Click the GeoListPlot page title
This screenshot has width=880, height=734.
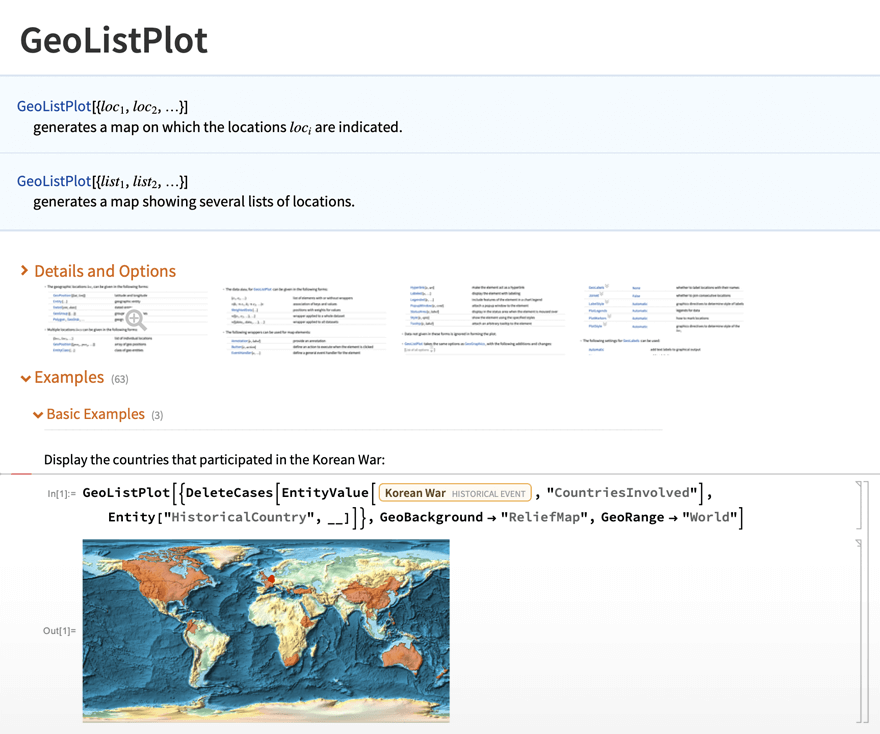pos(114,40)
